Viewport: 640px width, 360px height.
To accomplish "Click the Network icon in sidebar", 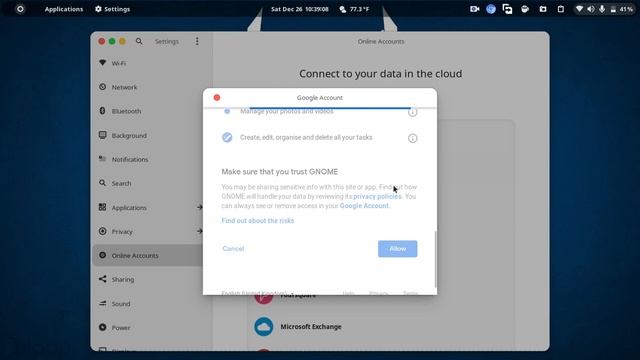I will point(102,87).
